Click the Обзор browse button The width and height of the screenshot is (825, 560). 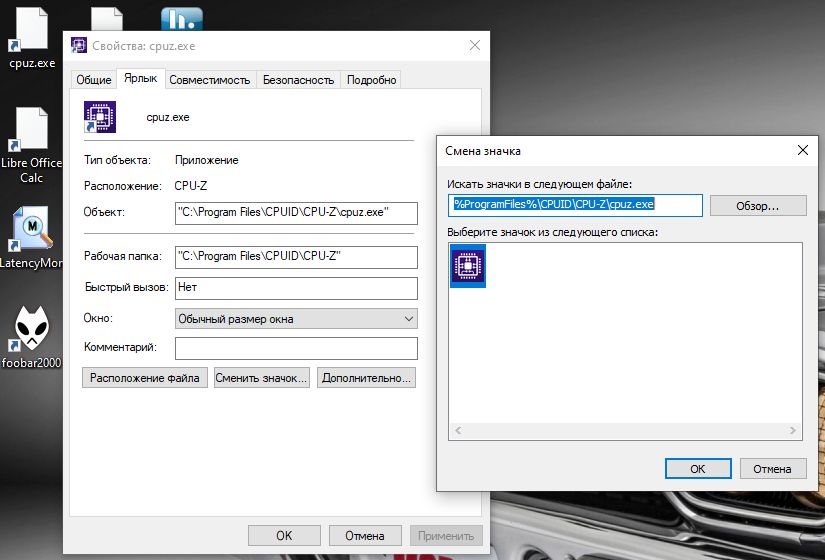758,205
